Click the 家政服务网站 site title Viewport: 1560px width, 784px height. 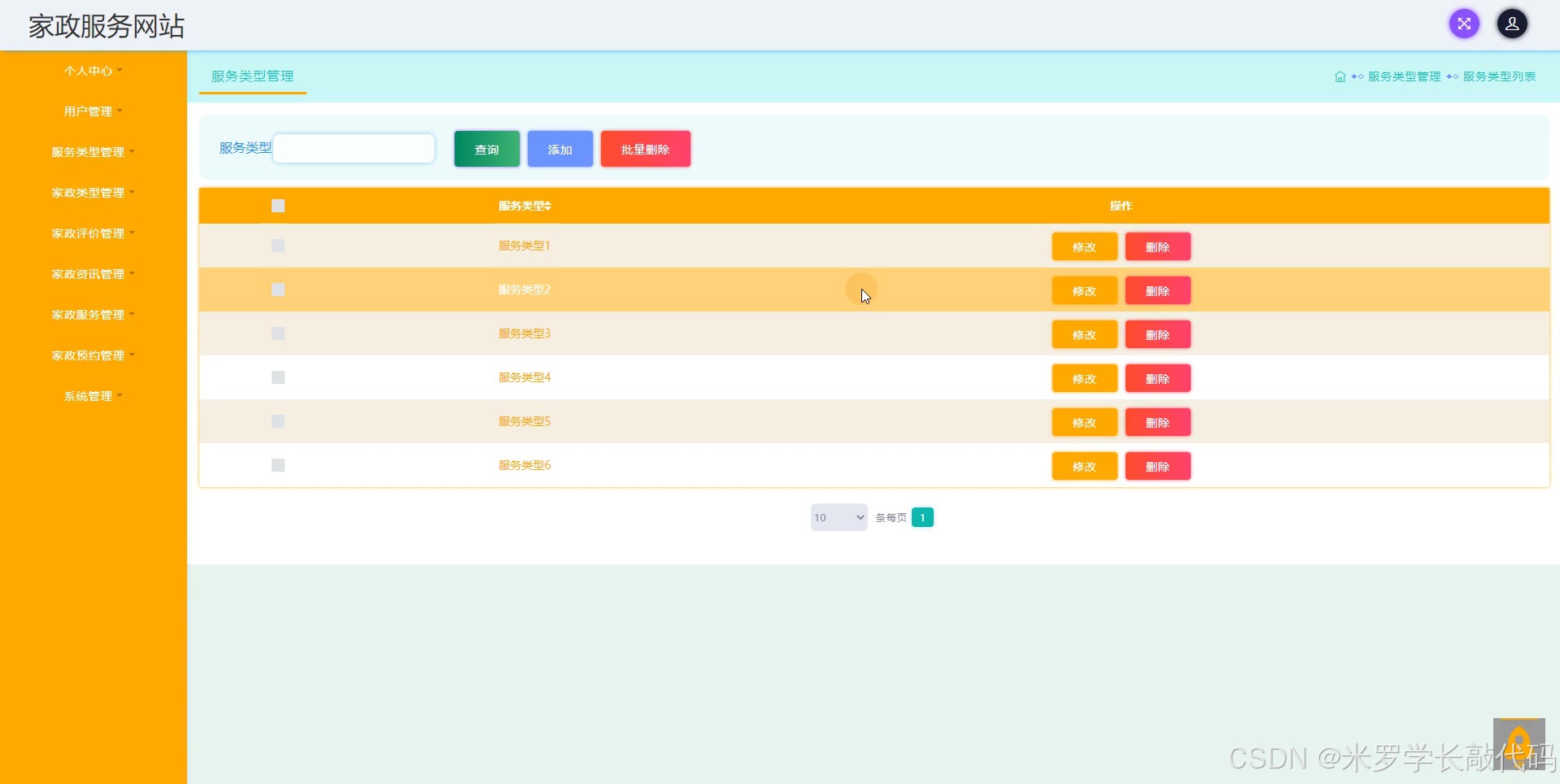107,26
